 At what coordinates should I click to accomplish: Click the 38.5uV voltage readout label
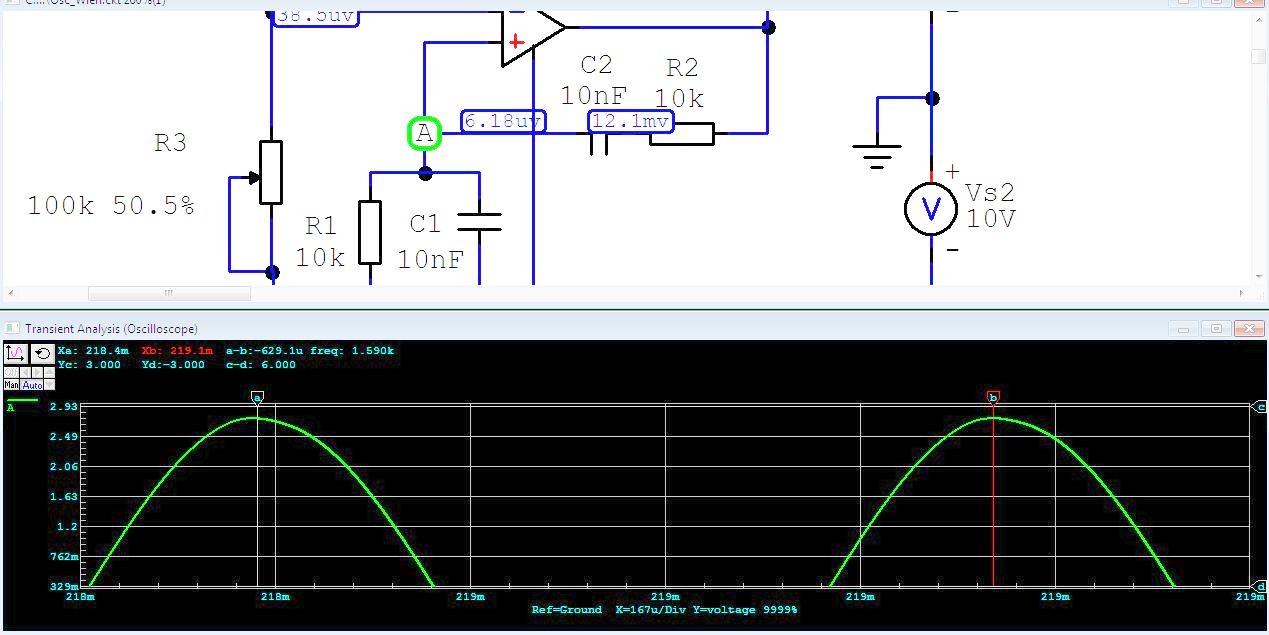[314, 16]
